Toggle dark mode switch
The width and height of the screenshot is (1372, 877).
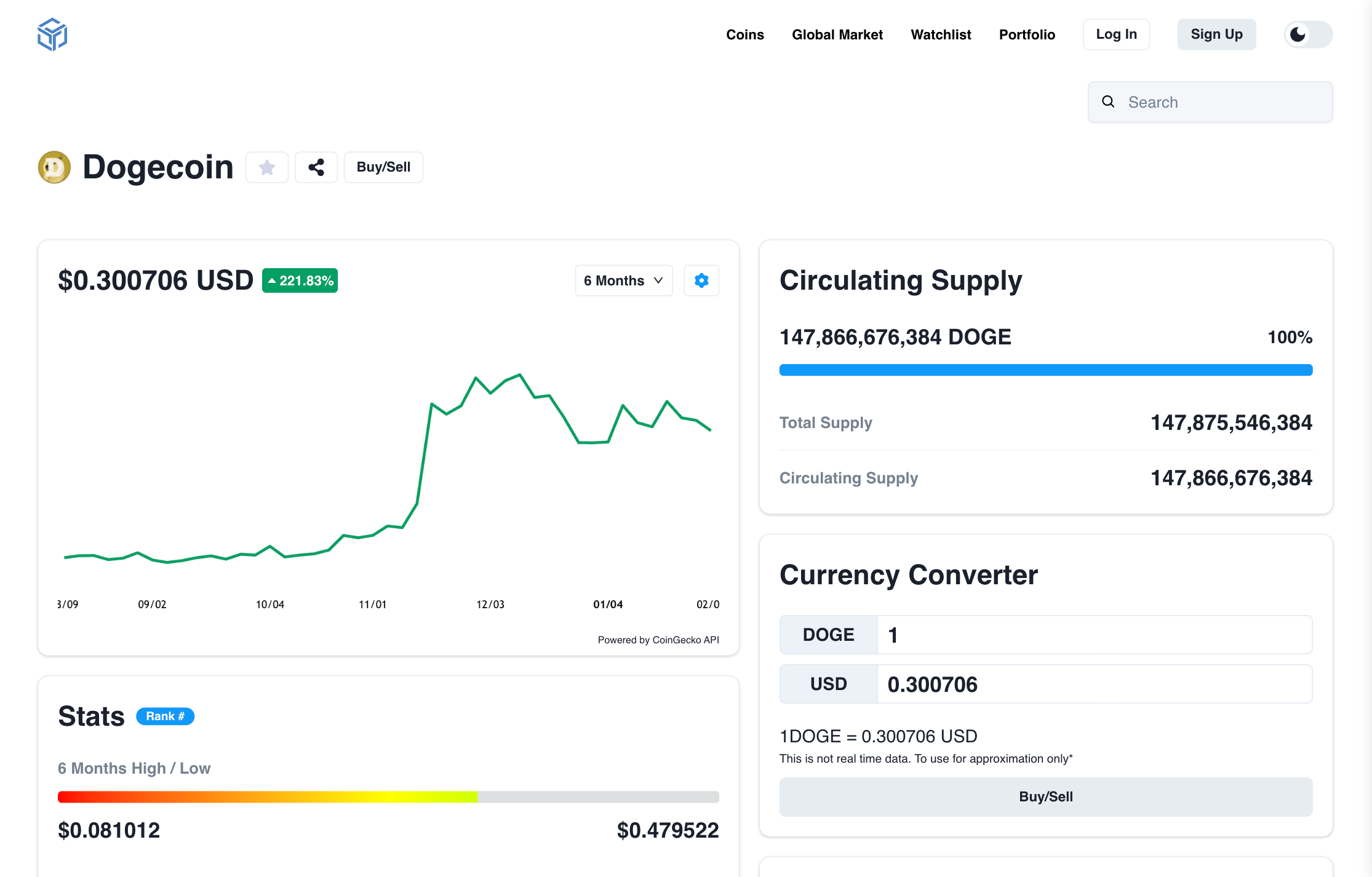(x=1309, y=34)
